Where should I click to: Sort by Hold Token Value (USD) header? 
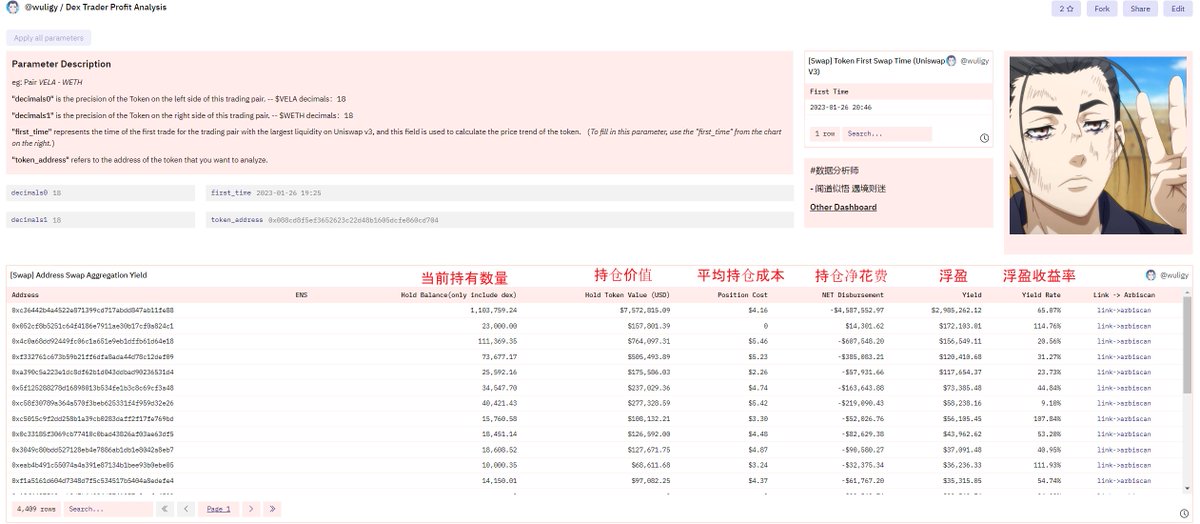click(x=627, y=295)
